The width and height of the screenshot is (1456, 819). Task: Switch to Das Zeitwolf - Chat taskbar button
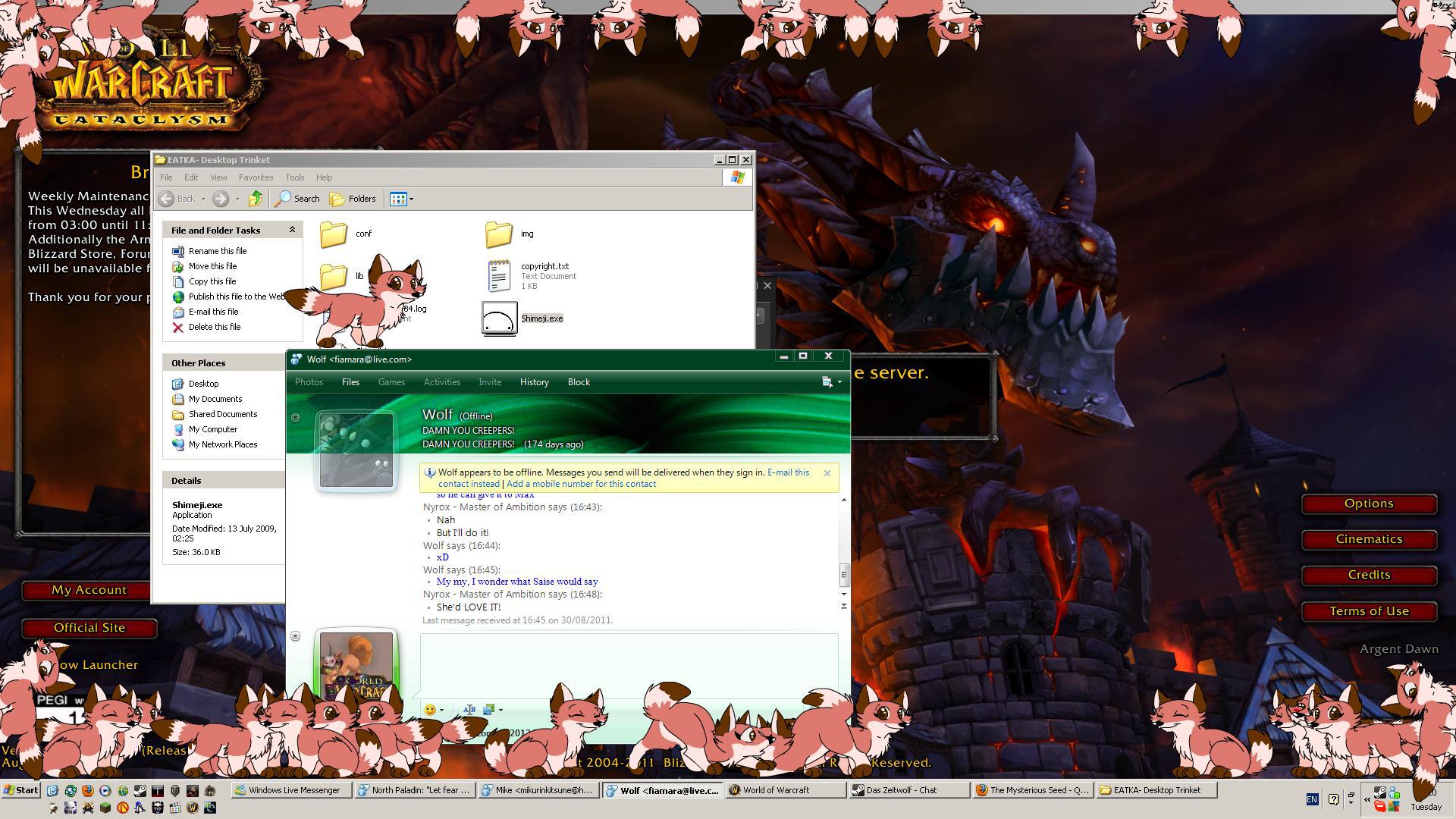[x=908, y=790]
